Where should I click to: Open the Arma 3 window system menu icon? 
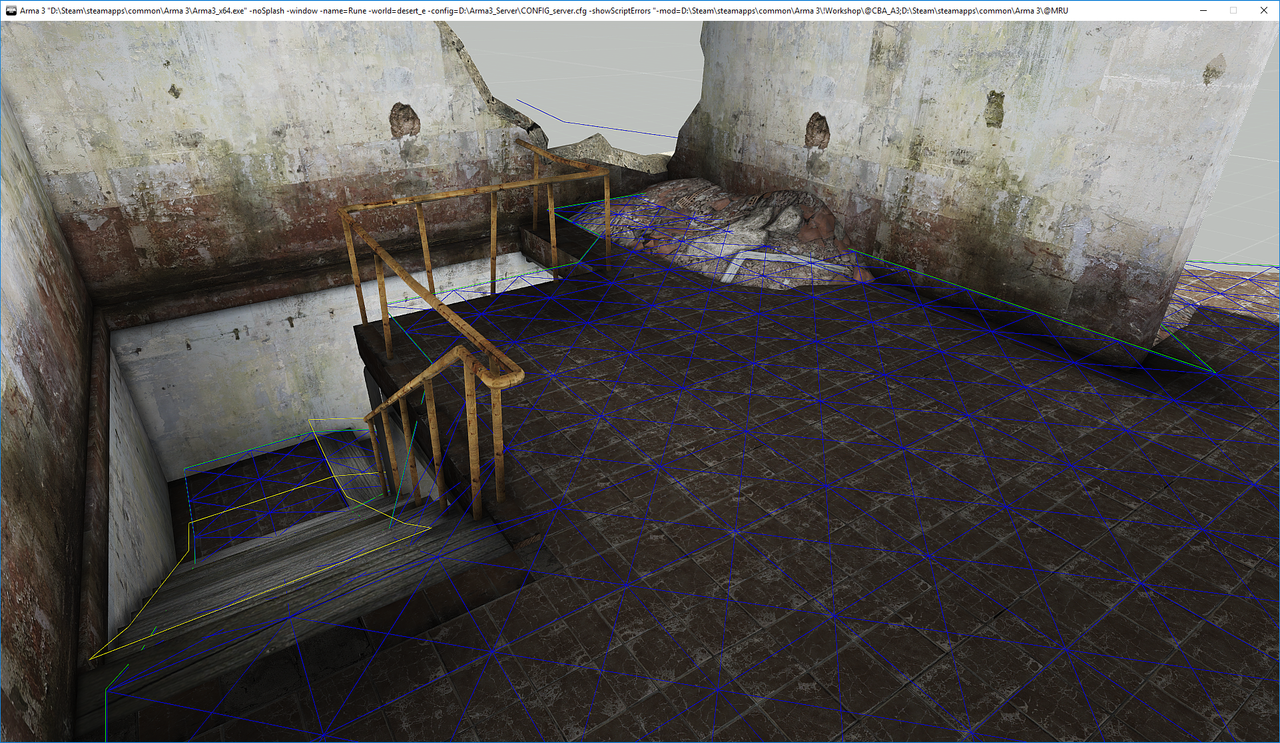point(10,10)
